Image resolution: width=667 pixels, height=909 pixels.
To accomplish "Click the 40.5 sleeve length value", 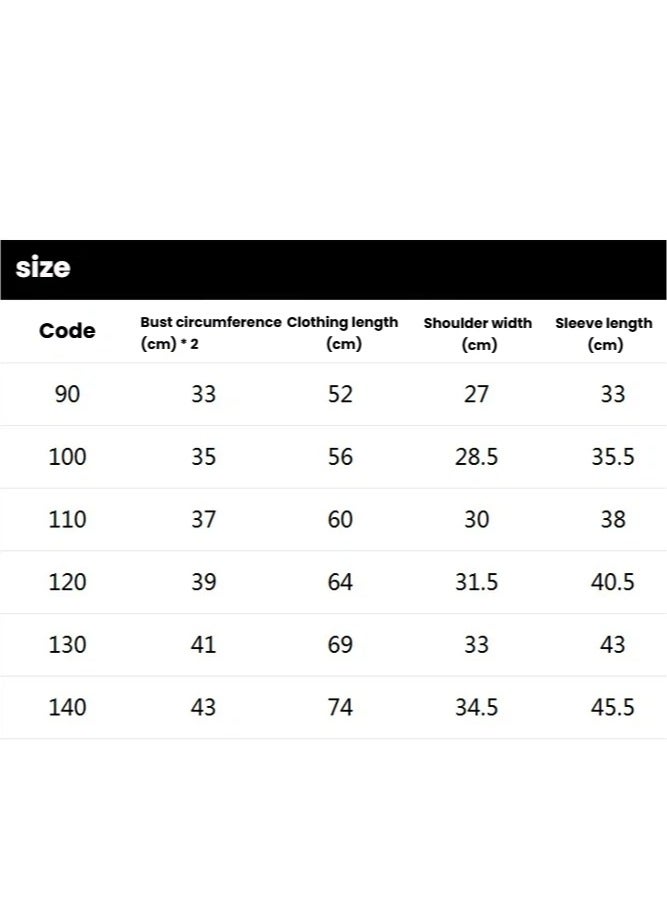I will (612, 582).
